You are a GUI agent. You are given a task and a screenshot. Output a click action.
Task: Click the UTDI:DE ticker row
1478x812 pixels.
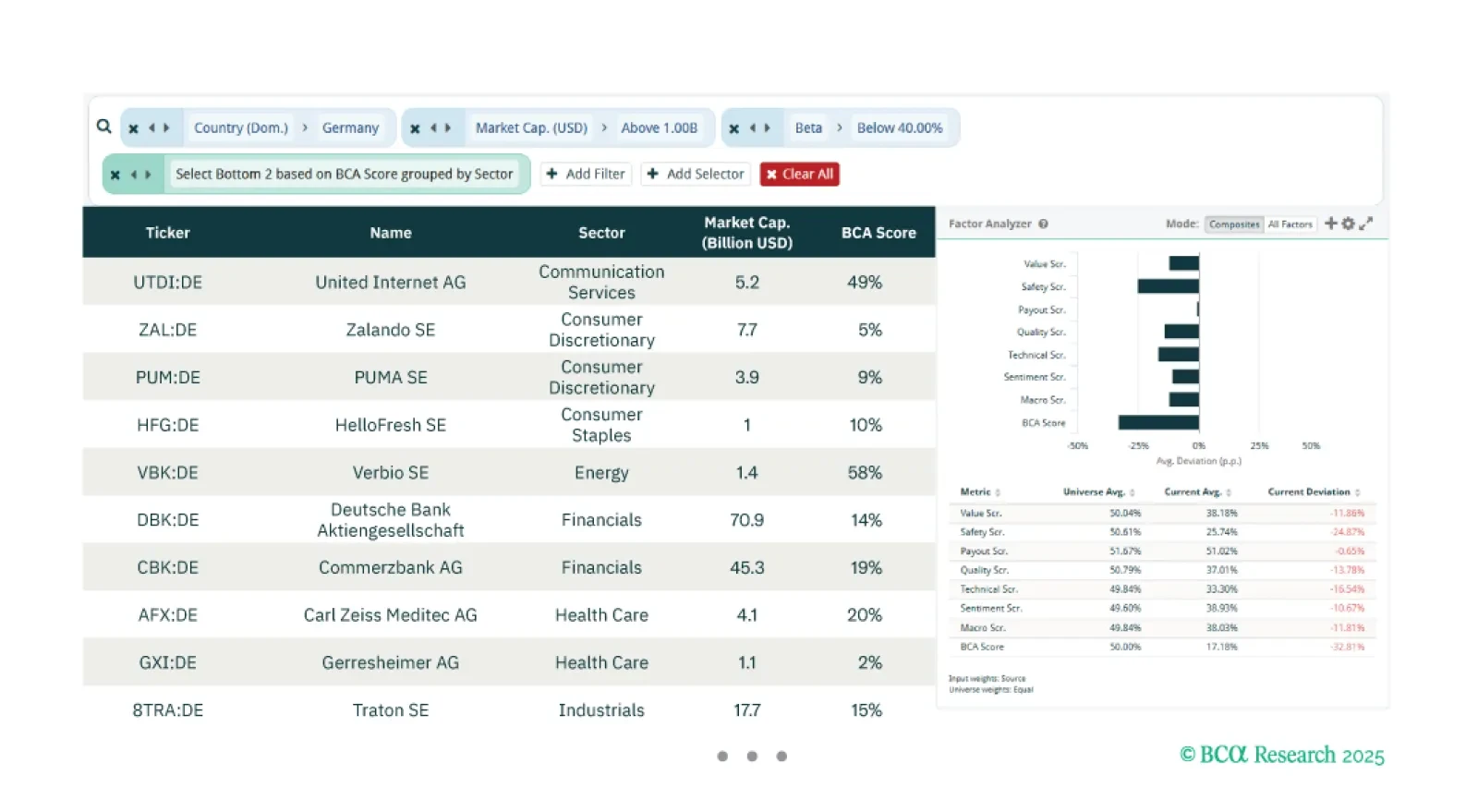(509, 282)
